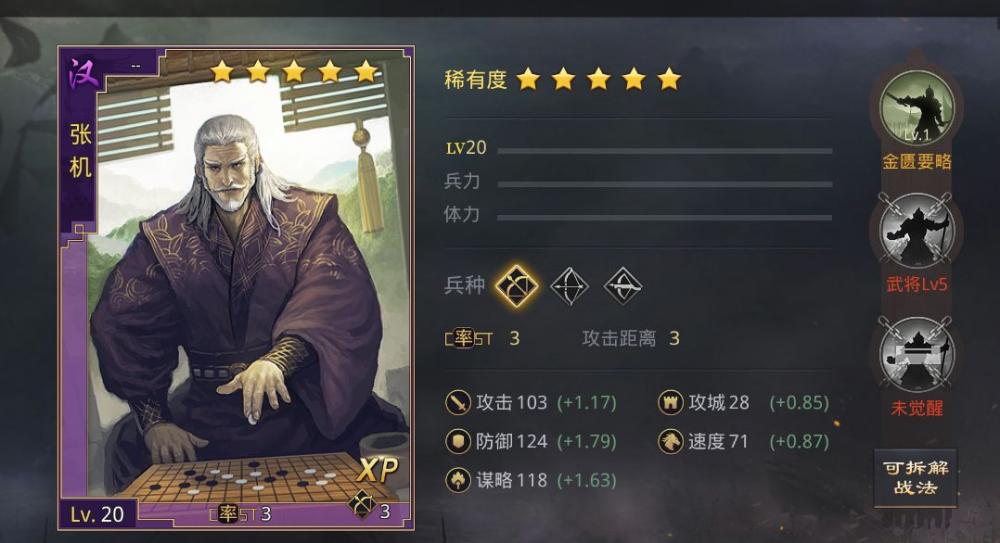
Task: Select the 未觉醒 awakening skill slot
Action: point(916,354)
